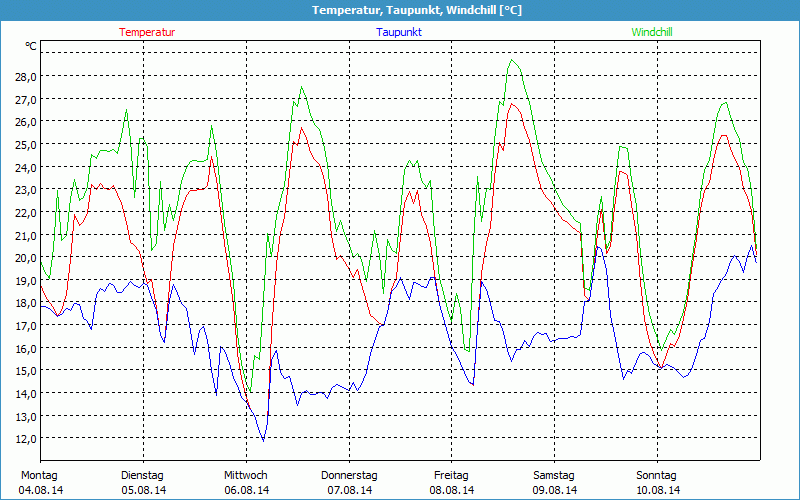
Task: Click the Montag day label
Action: (x=39, y=476)
